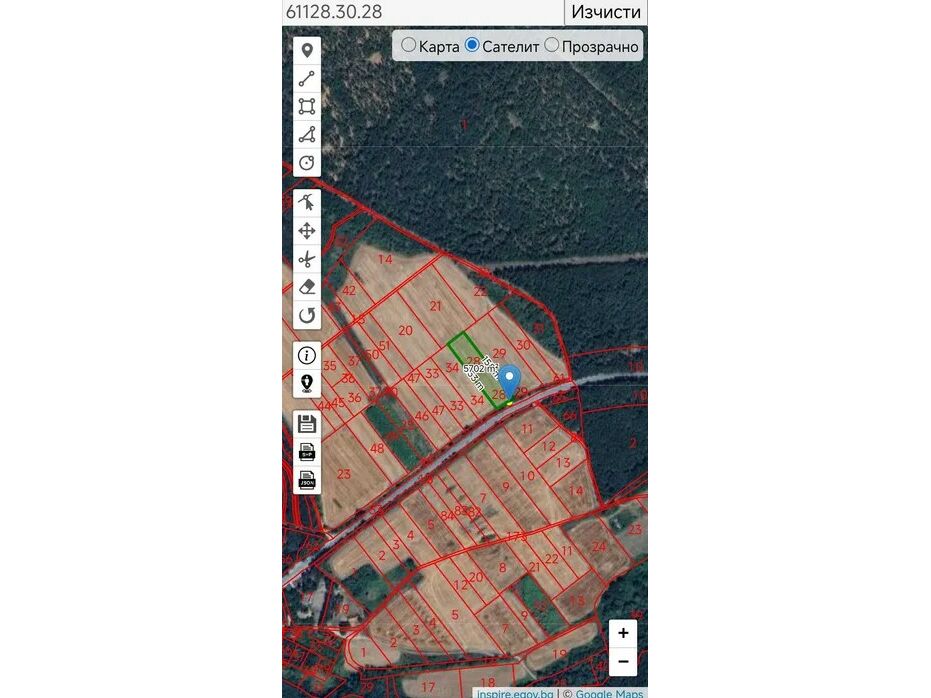Select the polygon drawing tool
Image resolution: width=931 pixels, height=698 pixels.
(x=307, y=135)
